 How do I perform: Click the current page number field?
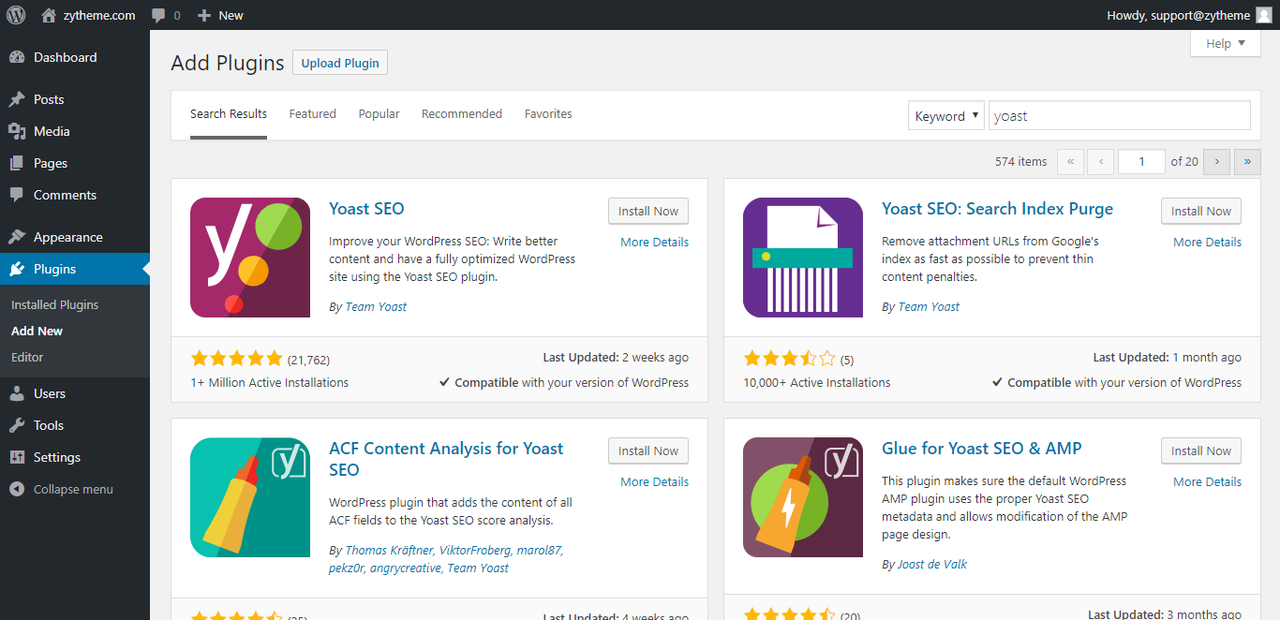(x=1142, y=161)
